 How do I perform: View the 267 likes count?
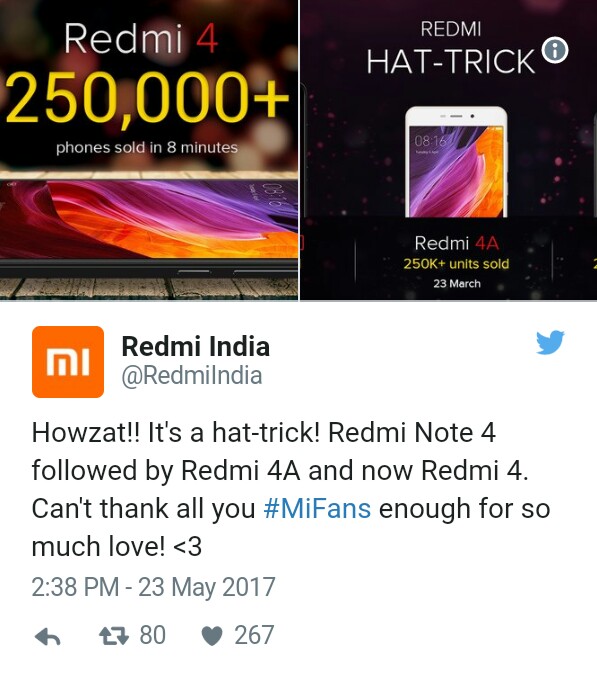point(254,635)
